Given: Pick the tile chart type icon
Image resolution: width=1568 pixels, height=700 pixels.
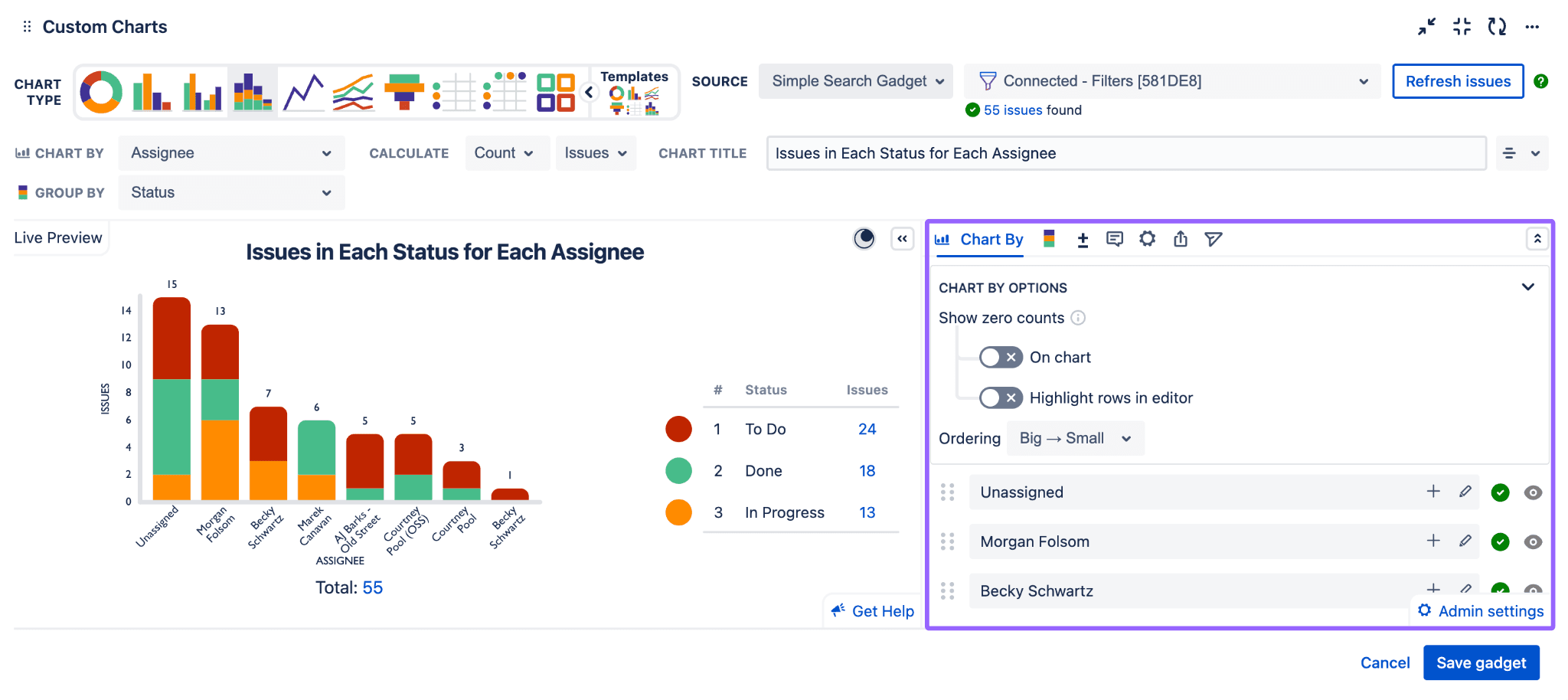Looking at the screenshot, I should 555,93.
